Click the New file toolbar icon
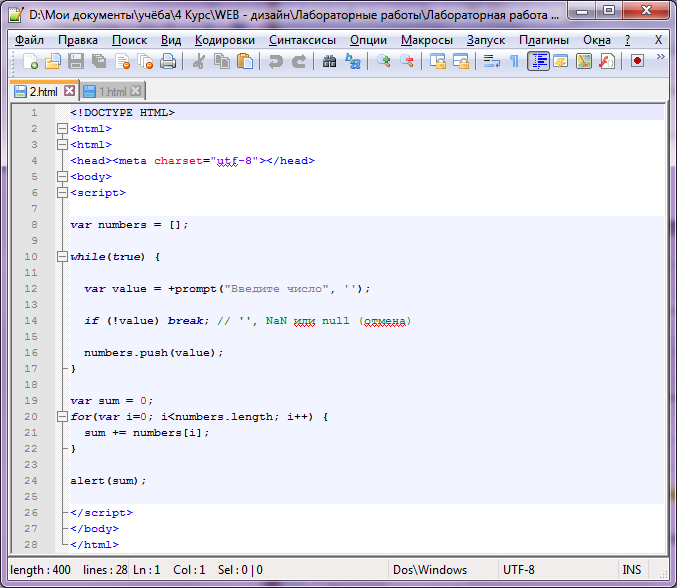This screenshot has height=588, width=677. (30, 62)
